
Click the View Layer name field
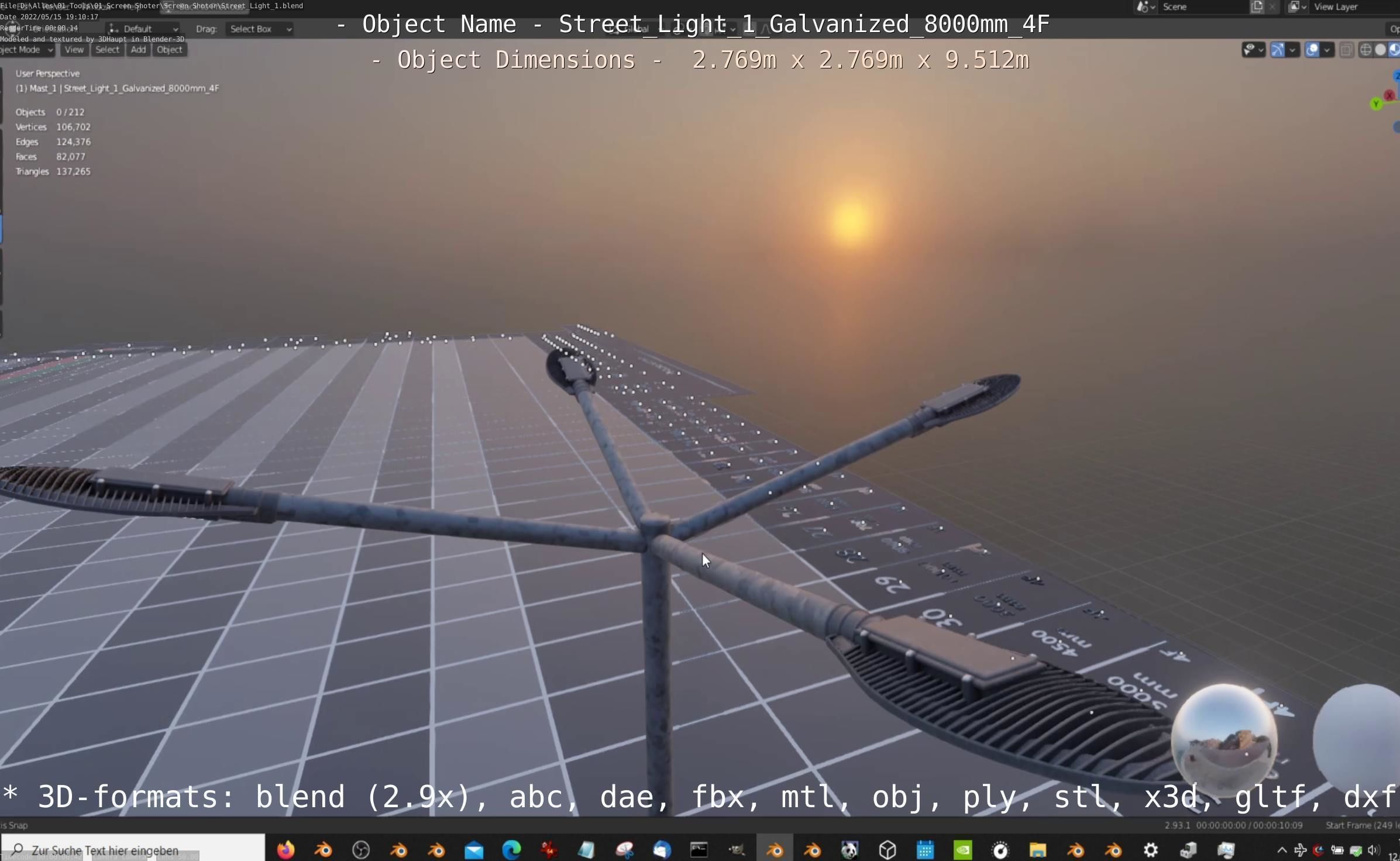pos(1354,7)
